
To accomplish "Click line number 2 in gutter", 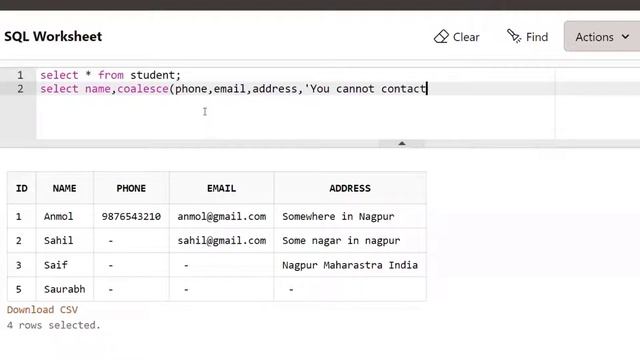I will 20,89.
